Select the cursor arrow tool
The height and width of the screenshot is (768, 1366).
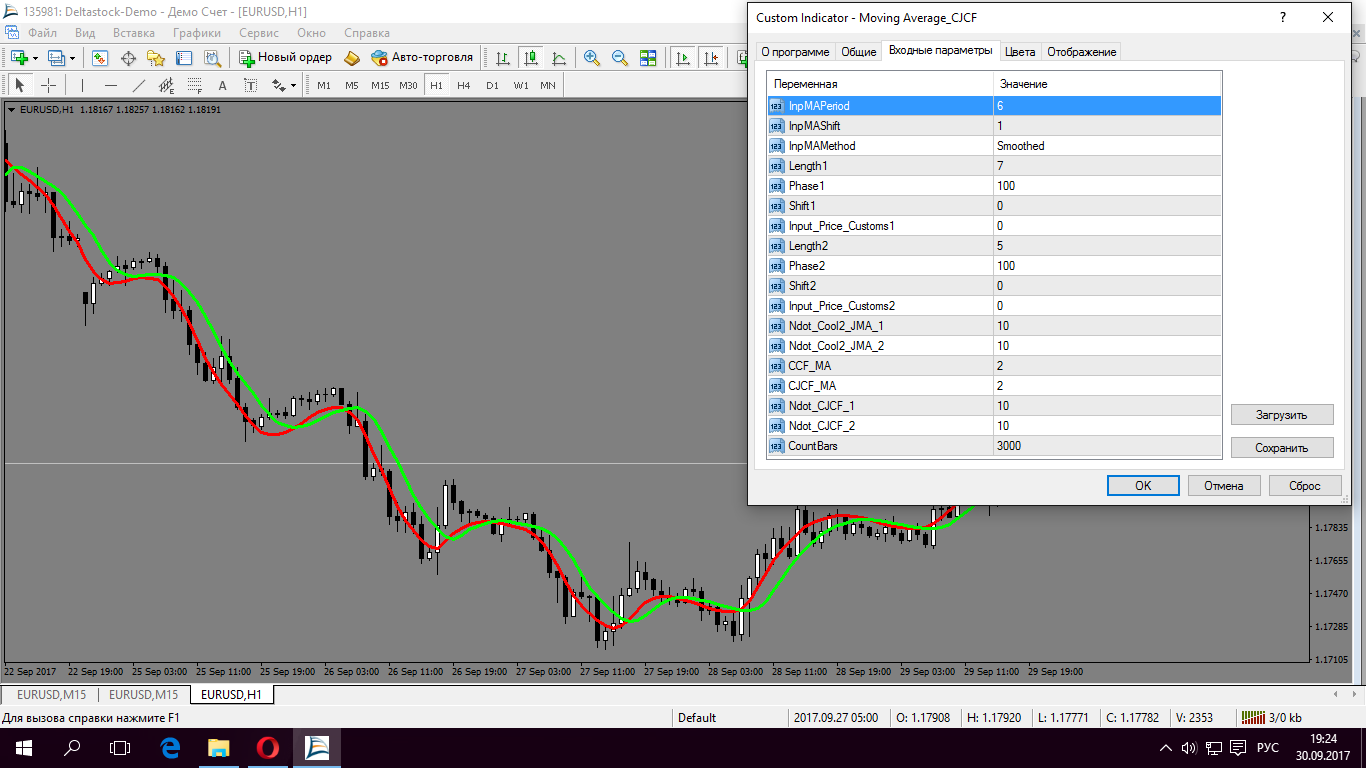(x=20, y=85)
